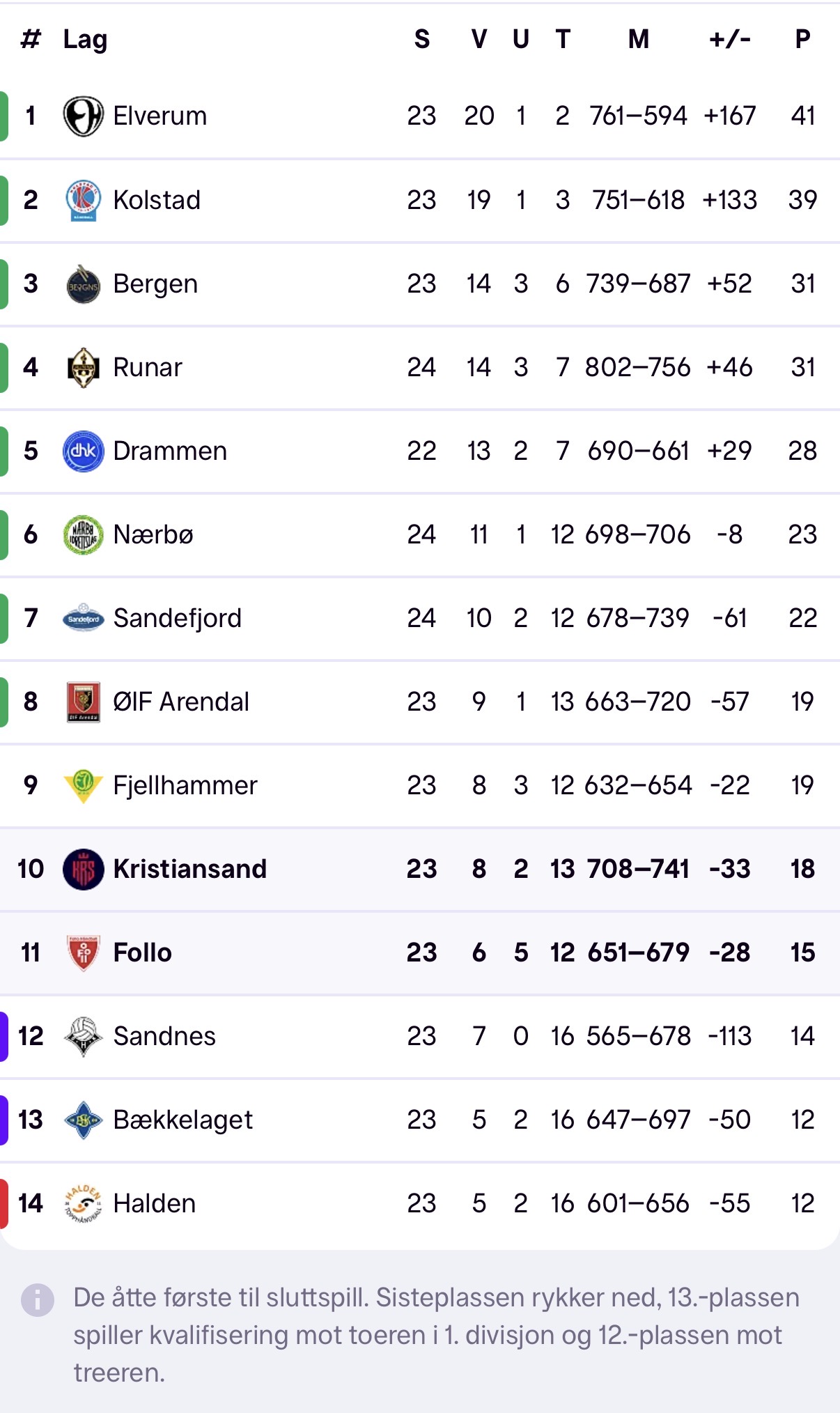
Task: Click the Halden Topphåndball logo
Action: tap(83, 1203)
